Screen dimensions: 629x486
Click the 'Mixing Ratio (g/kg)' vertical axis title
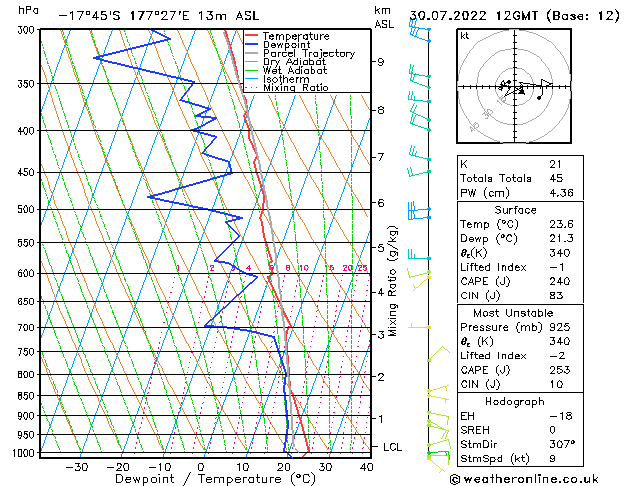pos(392,281)
